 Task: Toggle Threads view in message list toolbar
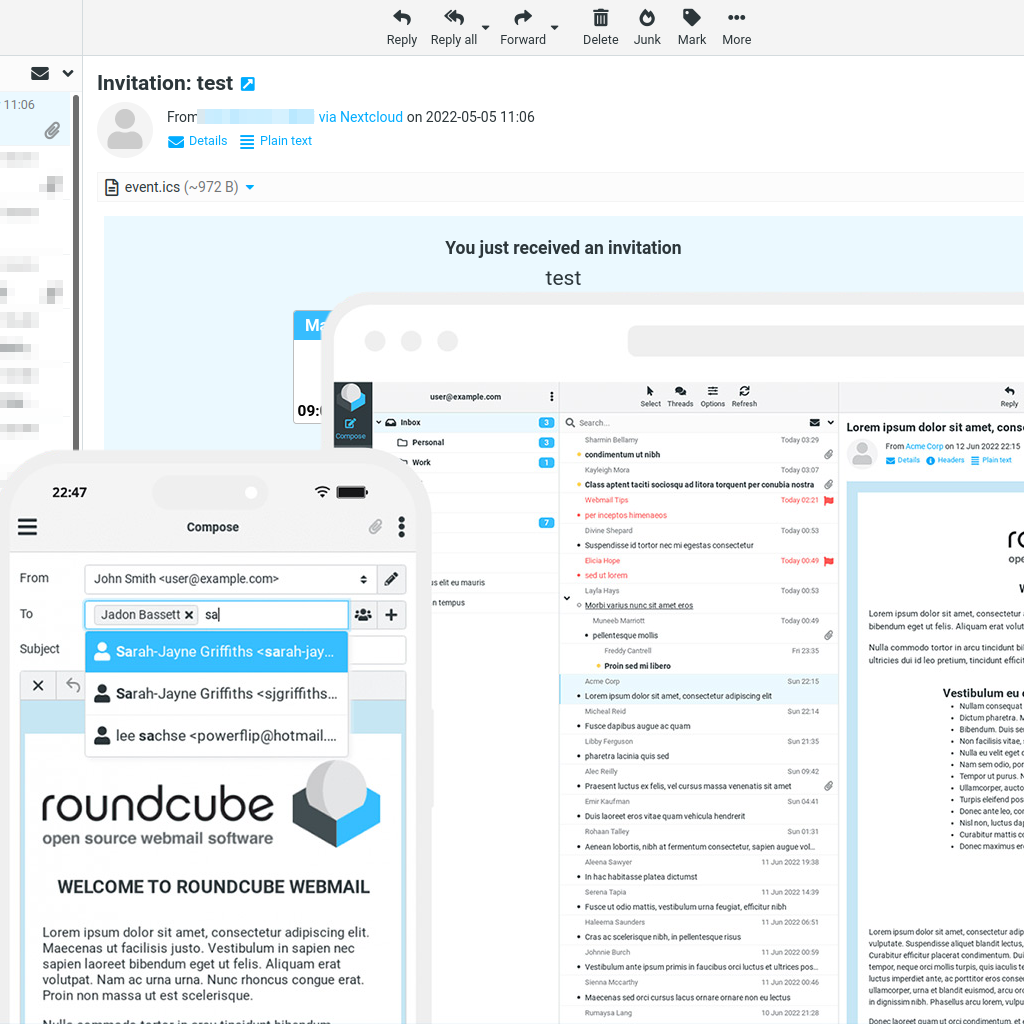click(x=680, y=396)
